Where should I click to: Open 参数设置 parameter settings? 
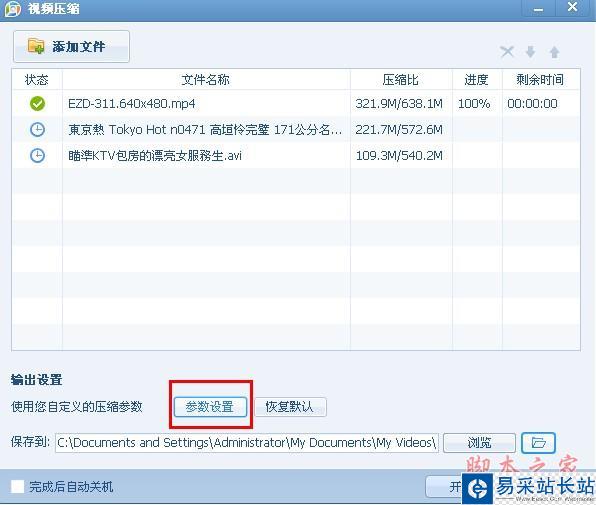pos(210,407)
